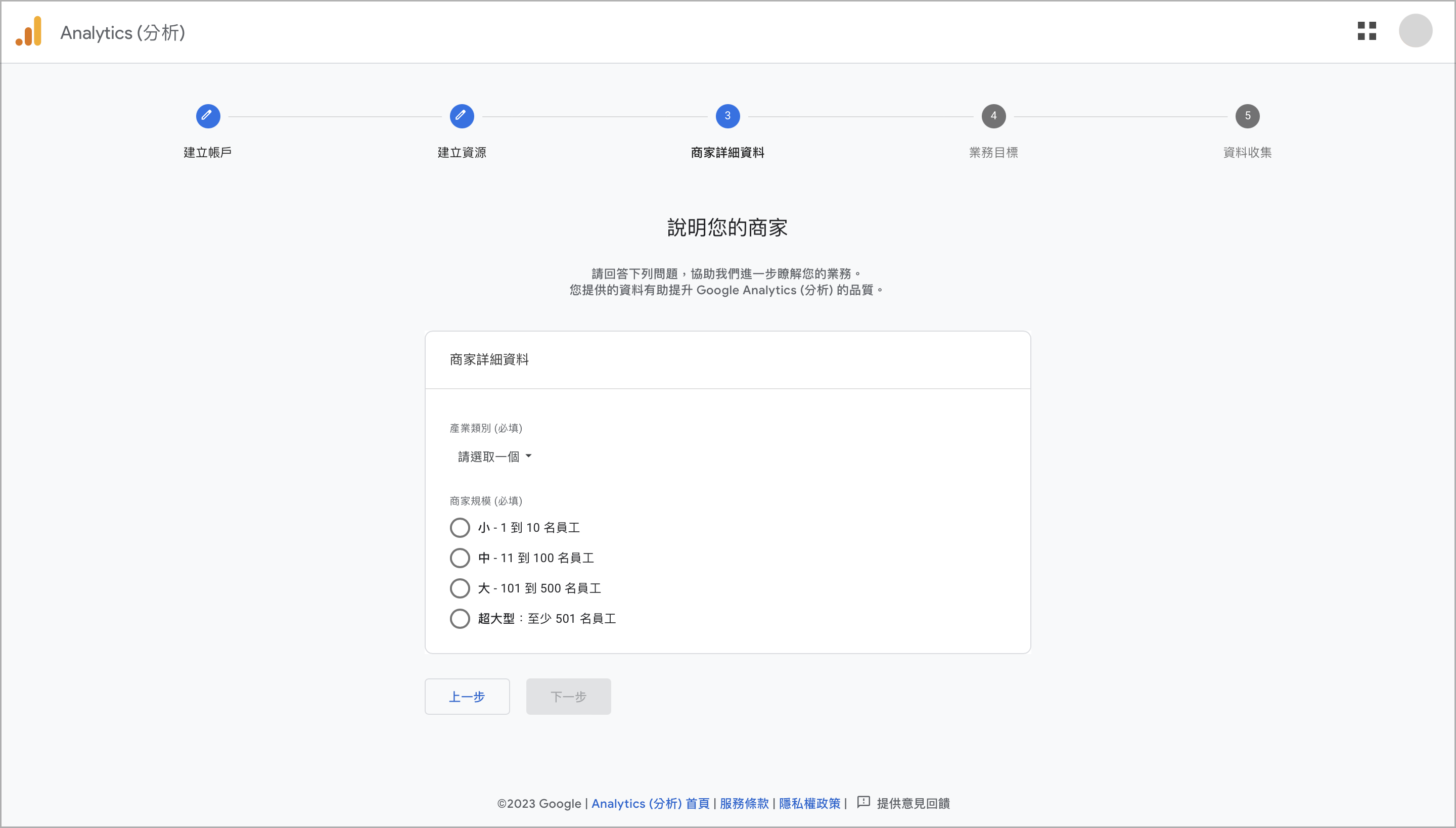Select 中 - 11 到 100 名員工 radio
The width and height of the screenshot is (1456, 828).
point(460,558)
